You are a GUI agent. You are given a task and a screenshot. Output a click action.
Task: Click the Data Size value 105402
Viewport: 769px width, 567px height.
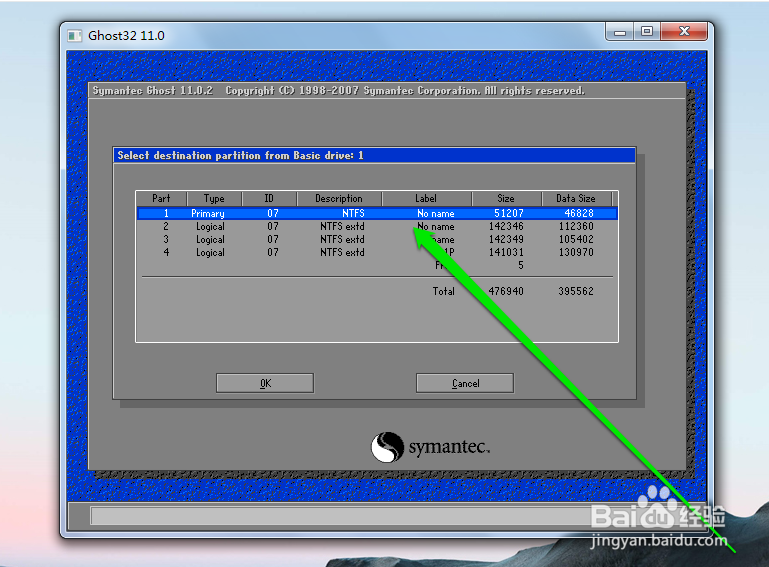tap(576, 239)
